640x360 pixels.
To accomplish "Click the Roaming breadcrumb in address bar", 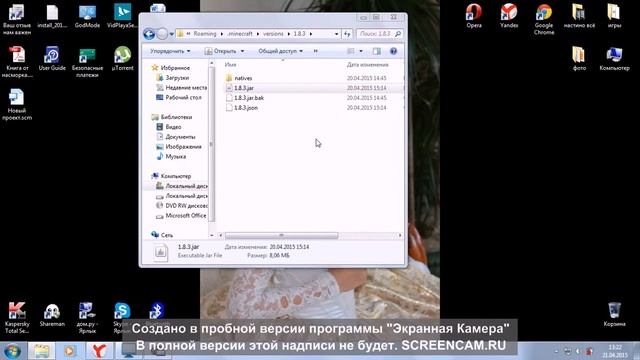I will 205,34.
